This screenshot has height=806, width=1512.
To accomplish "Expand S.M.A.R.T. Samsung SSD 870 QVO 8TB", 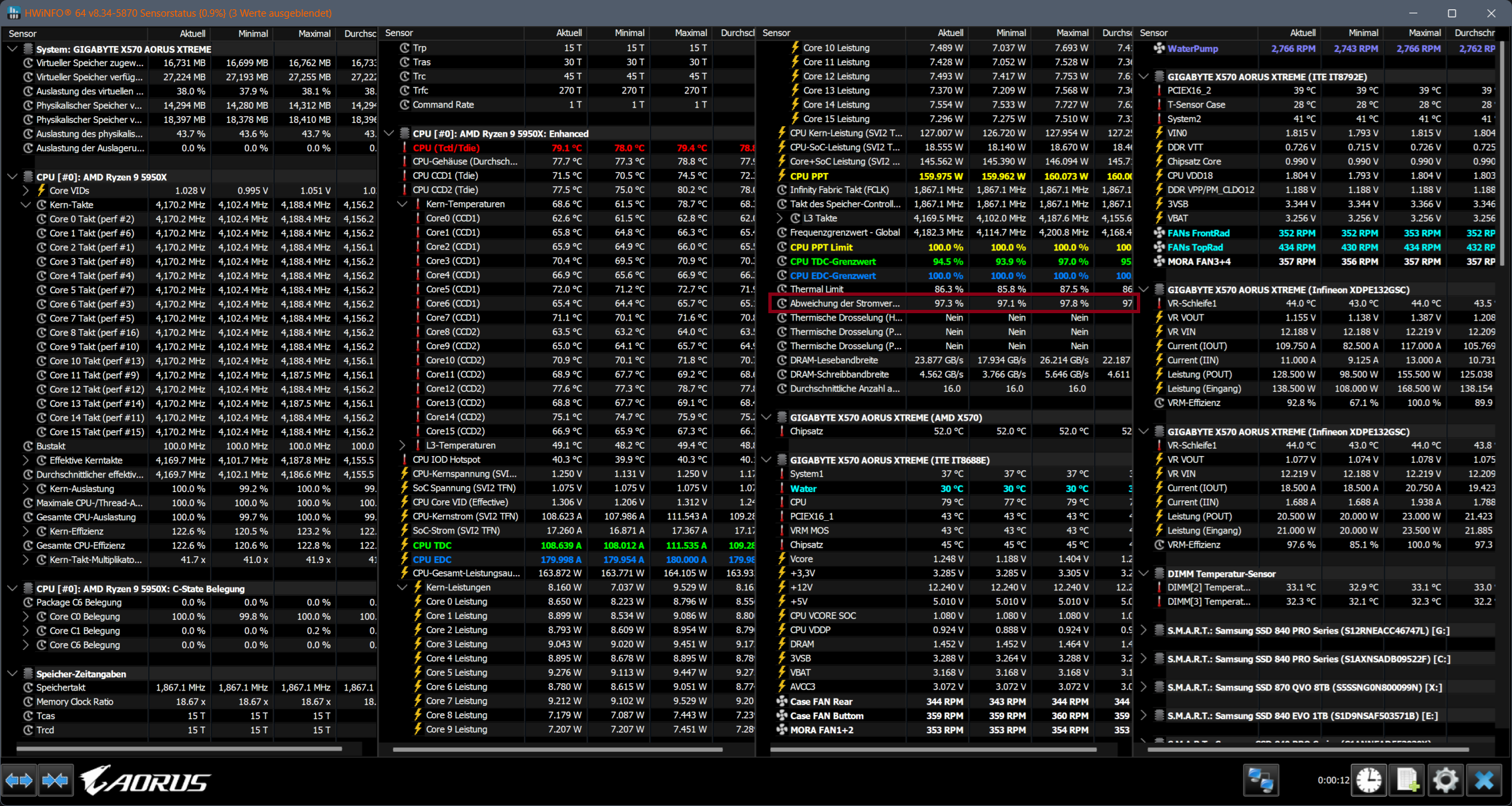I will point(1144,687).
